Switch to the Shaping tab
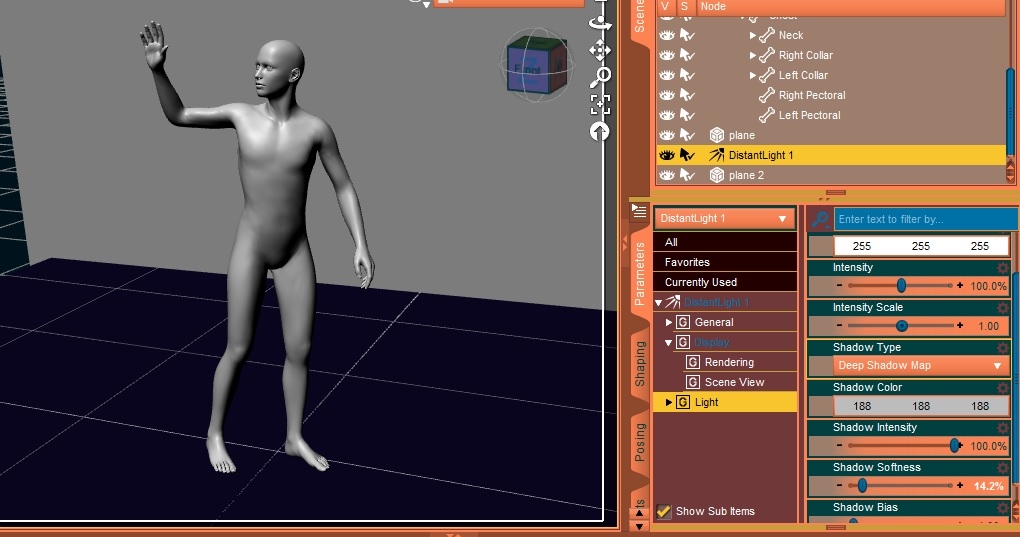Image resolution: width=1020 pixels, height=537 pixels. click(x=640, y=364)
